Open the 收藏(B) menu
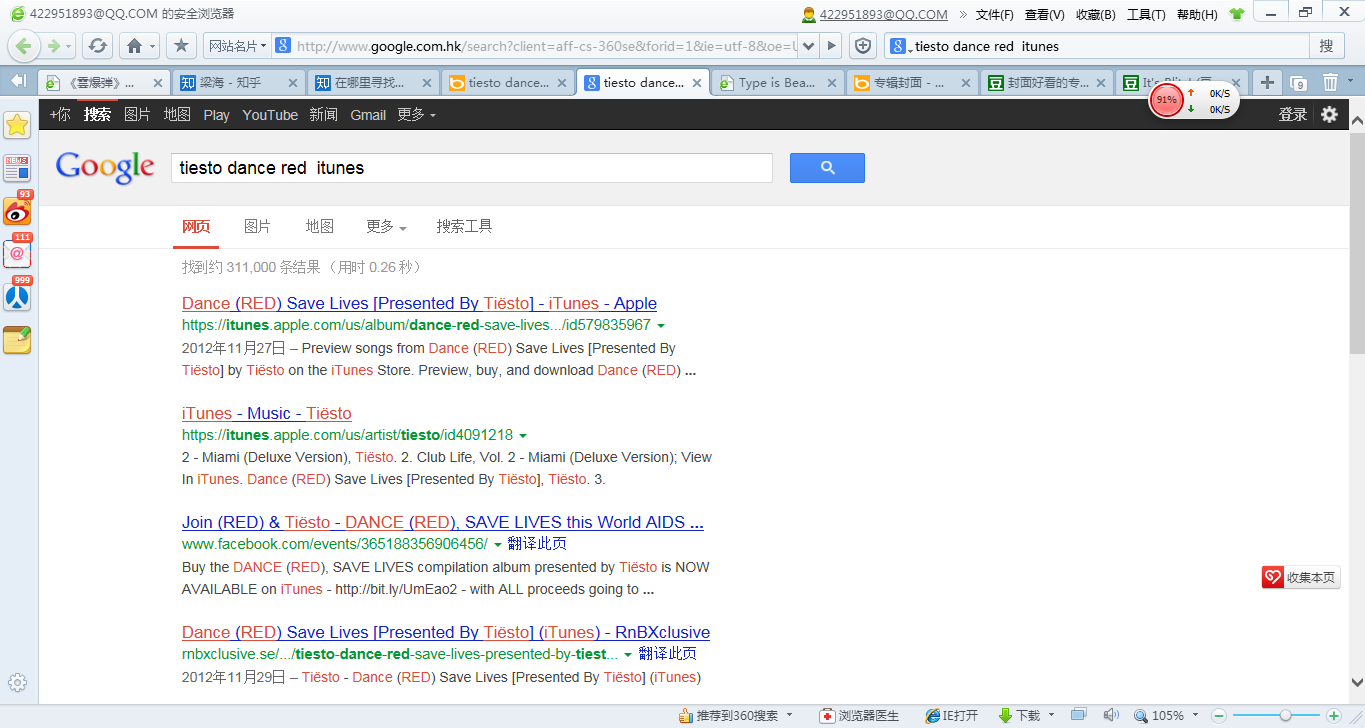1365x728 pixels. (x=1095, y=15)
